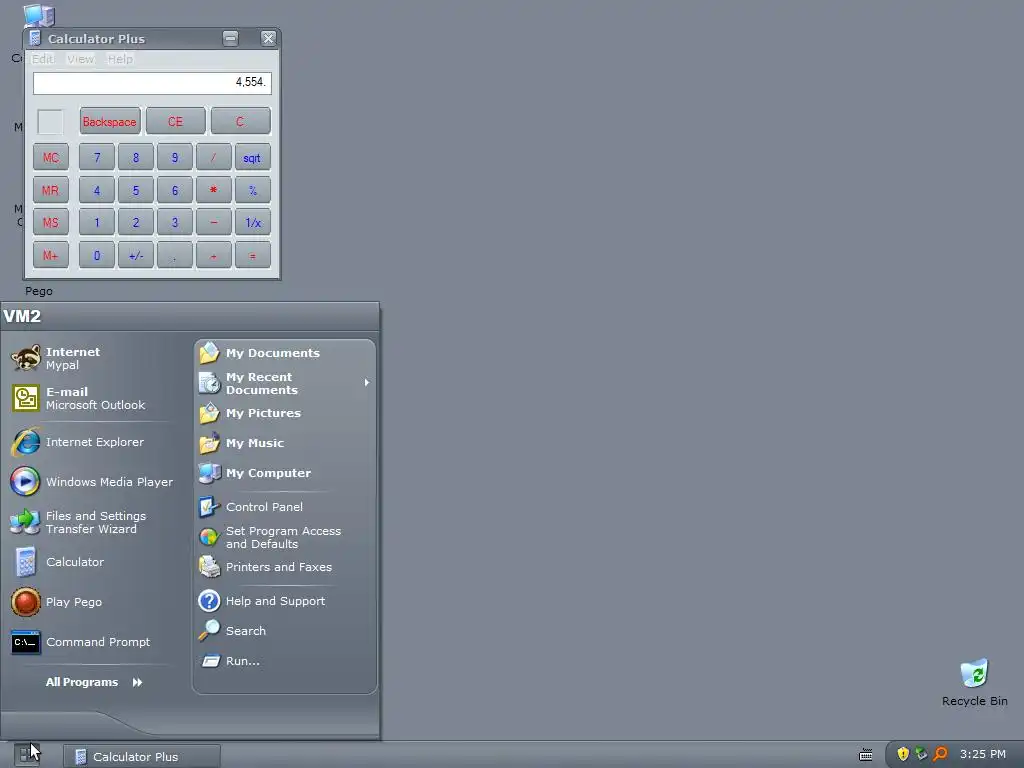Click the on-screen keyboard taskbar icon
Screen dimensions: 1024x768
point(866,755)
